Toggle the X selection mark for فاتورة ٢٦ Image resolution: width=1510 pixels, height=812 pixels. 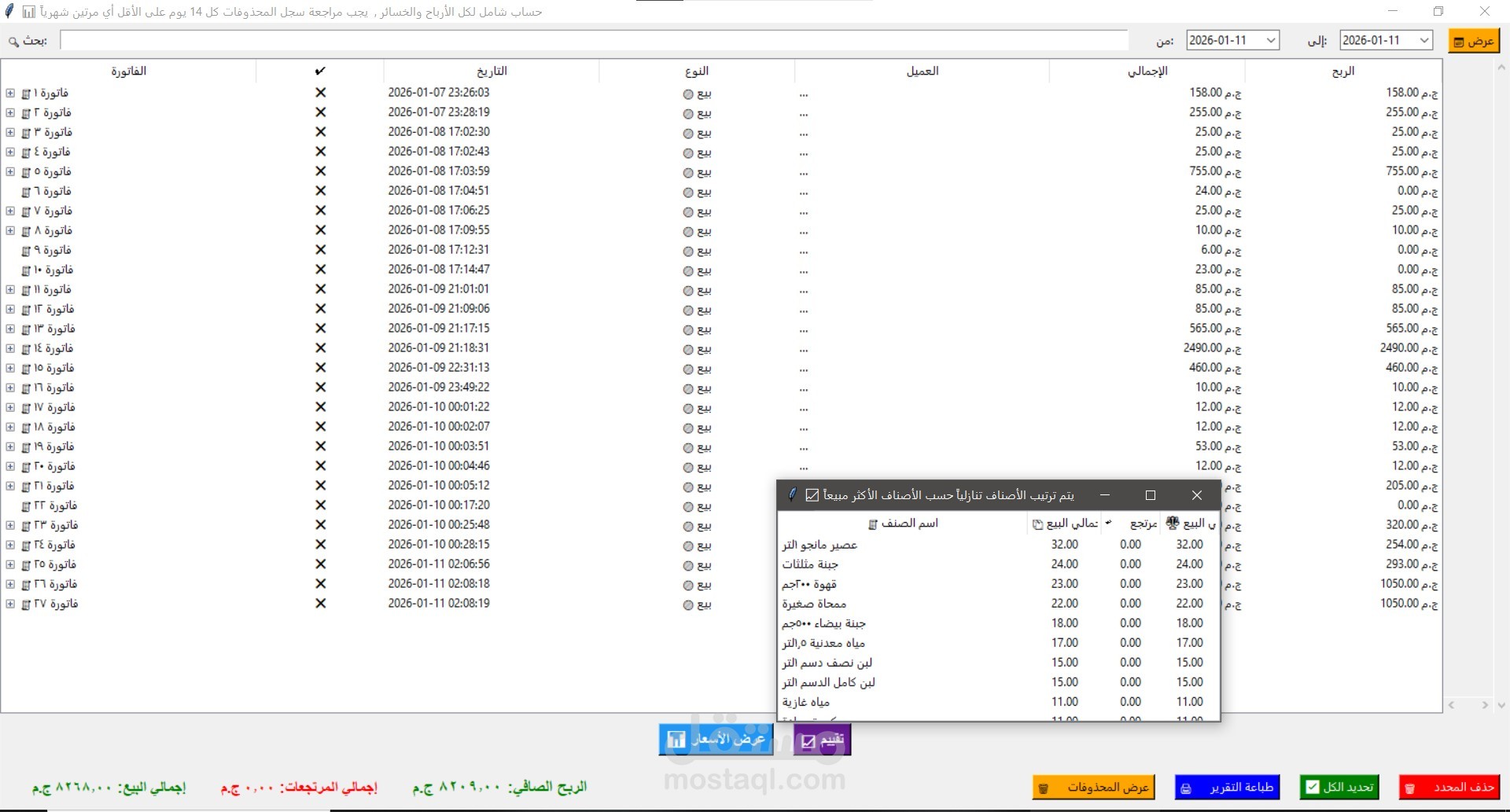click(x=320, y=584)
